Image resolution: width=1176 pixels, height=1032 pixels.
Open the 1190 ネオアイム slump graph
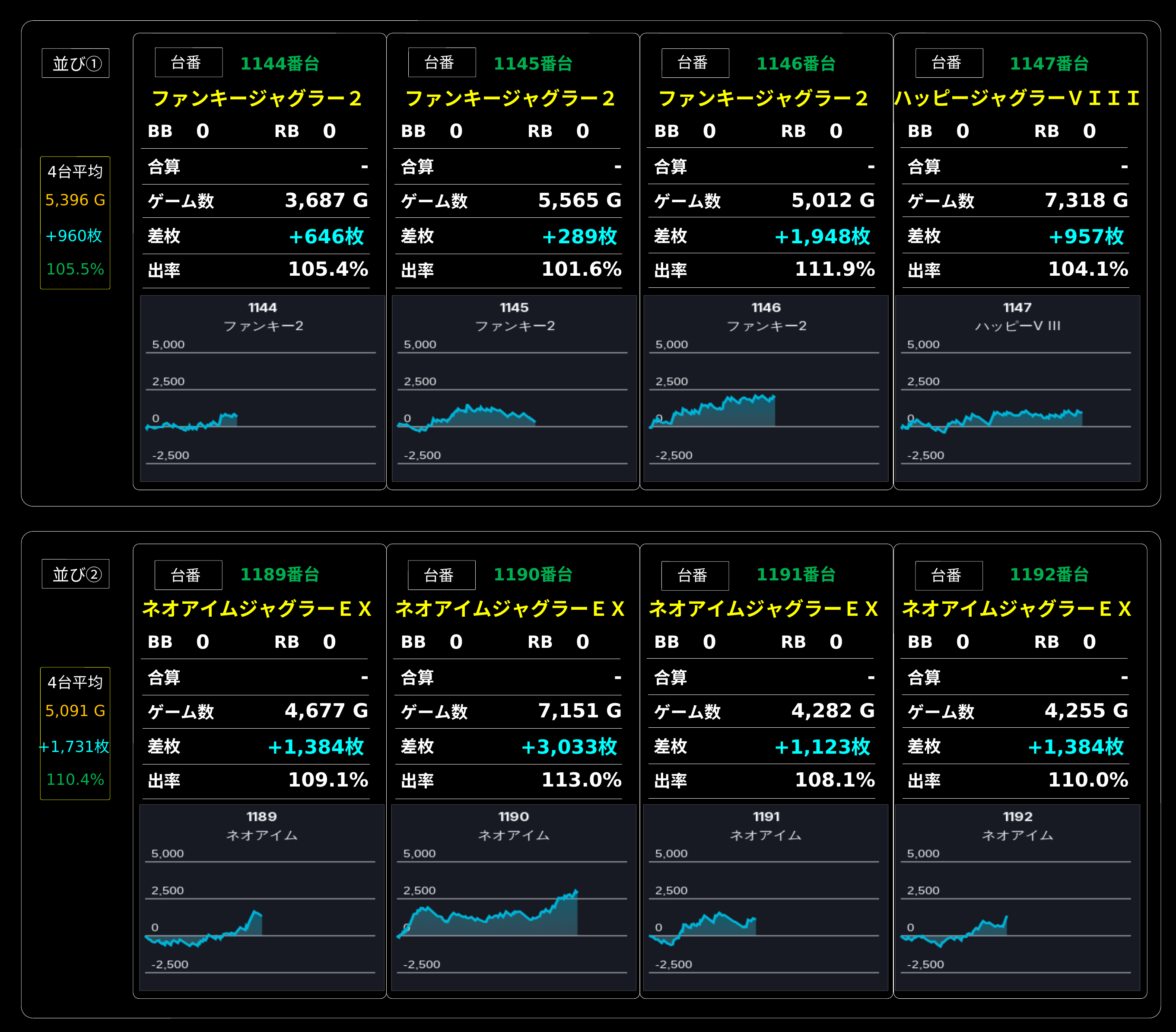[514, 897]
